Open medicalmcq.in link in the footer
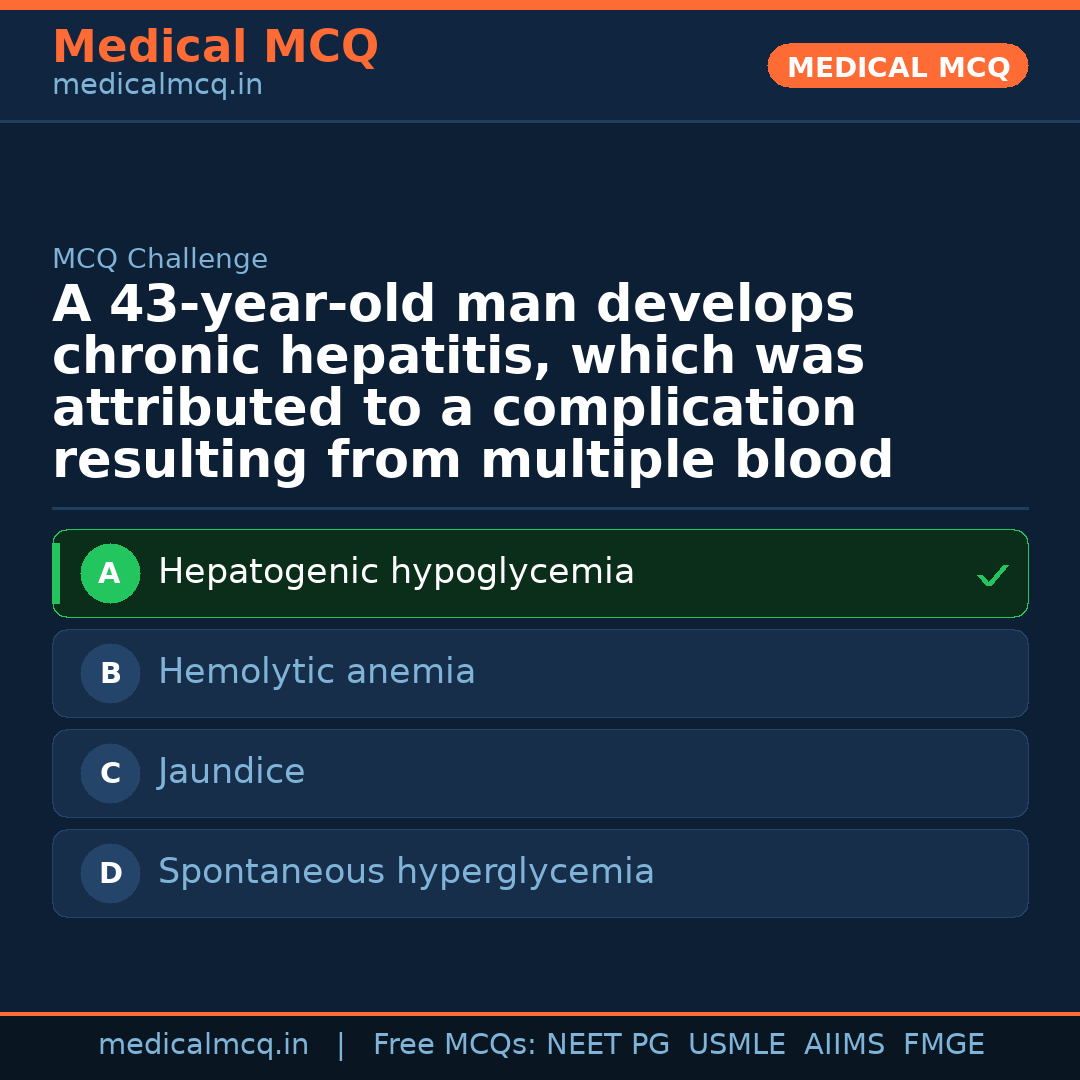This screenshot has height=1080, width=1080. click(x=203, y=1045)
